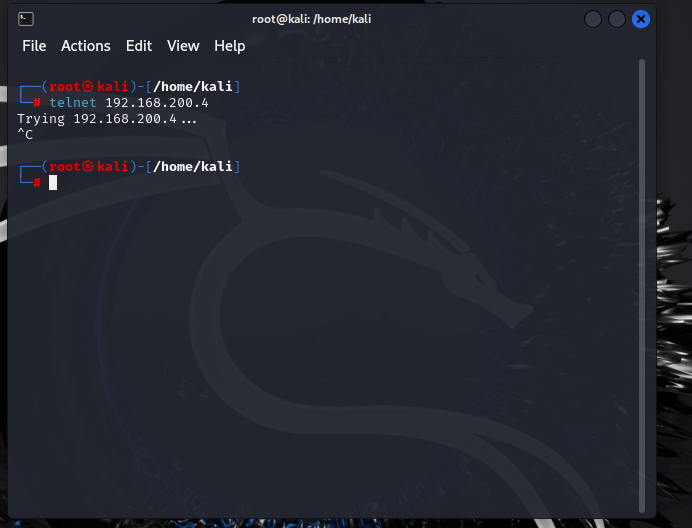Open the Edit menu
Viewport: 692px width, 528px height.
coord(139,46)
